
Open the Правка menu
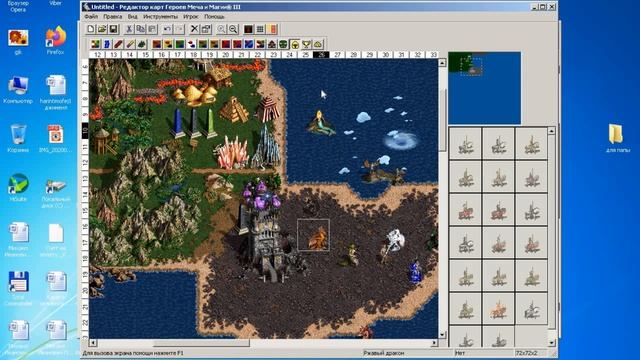pyautogui.click(x=112, y=17)
